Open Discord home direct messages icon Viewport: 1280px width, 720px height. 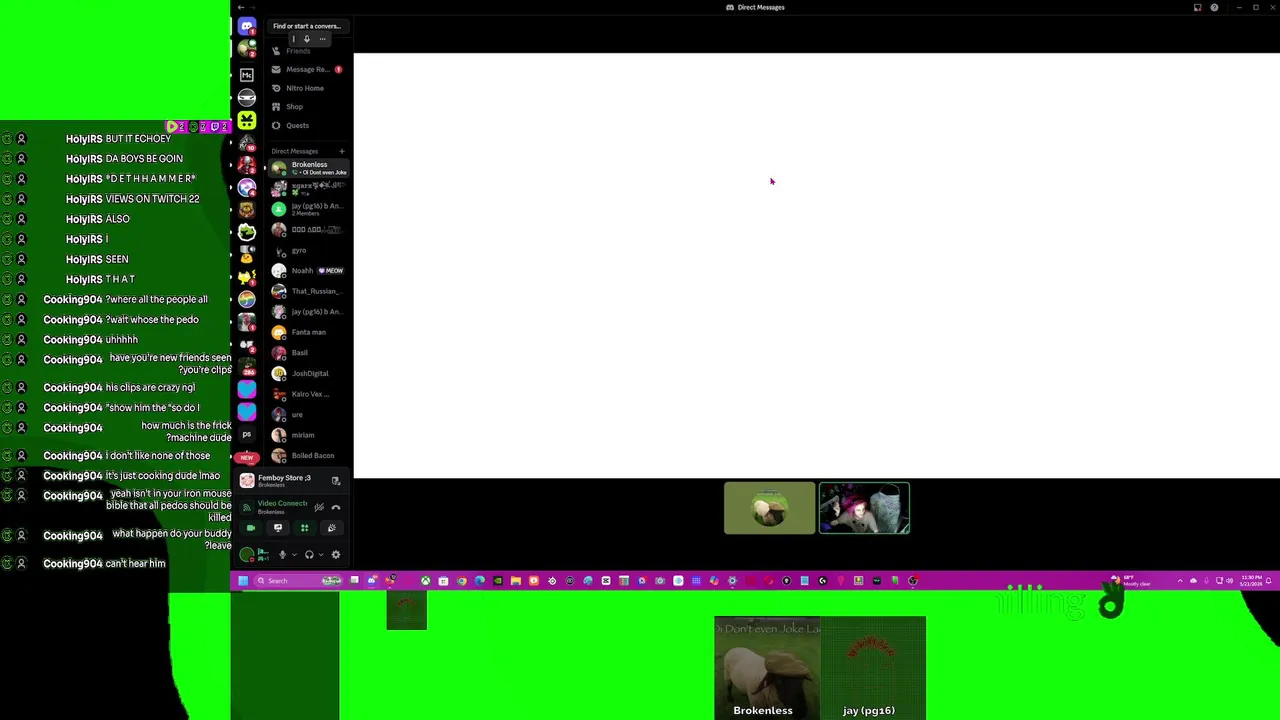point(247,26)
